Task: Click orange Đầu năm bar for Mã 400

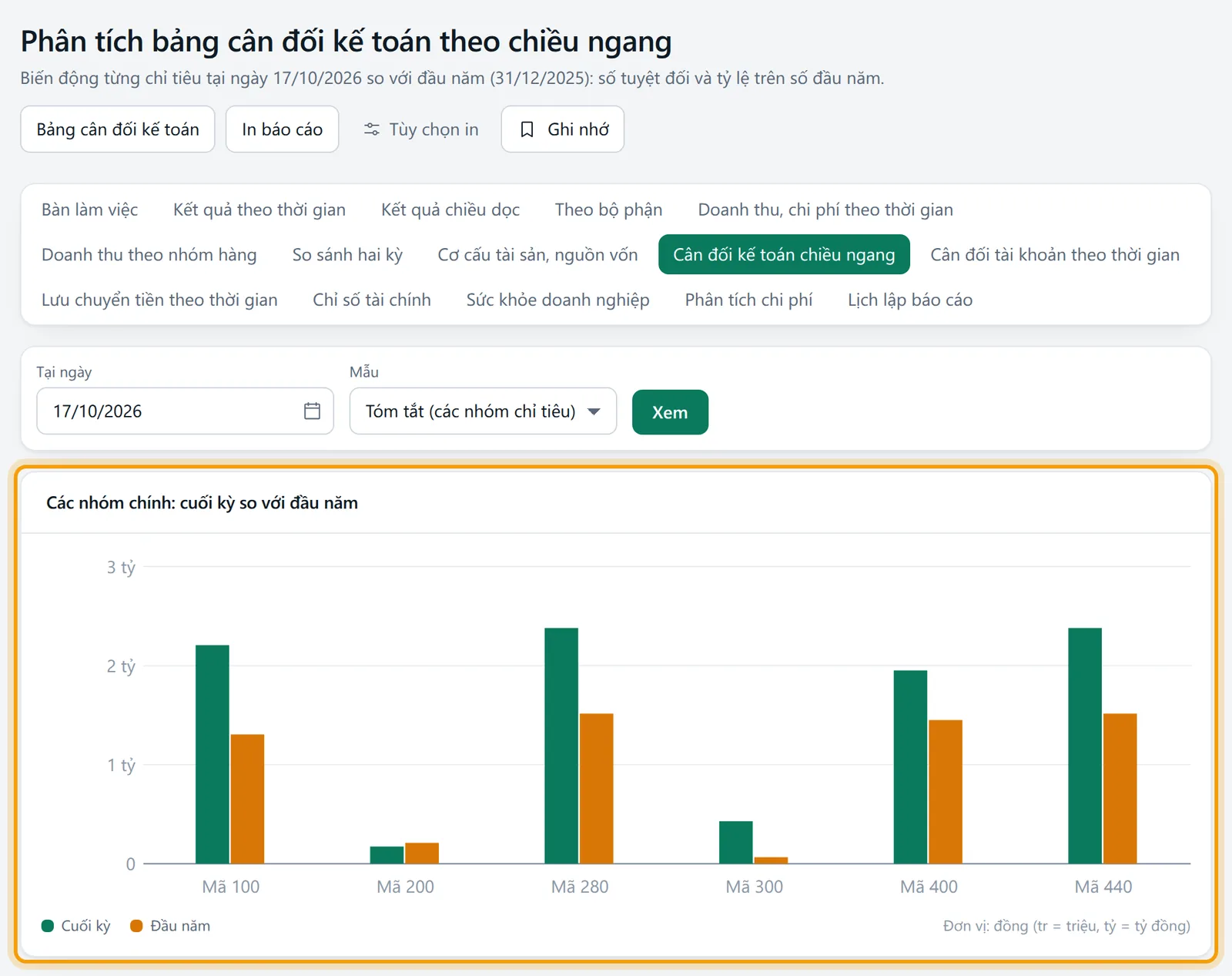Action: (946, 792)
